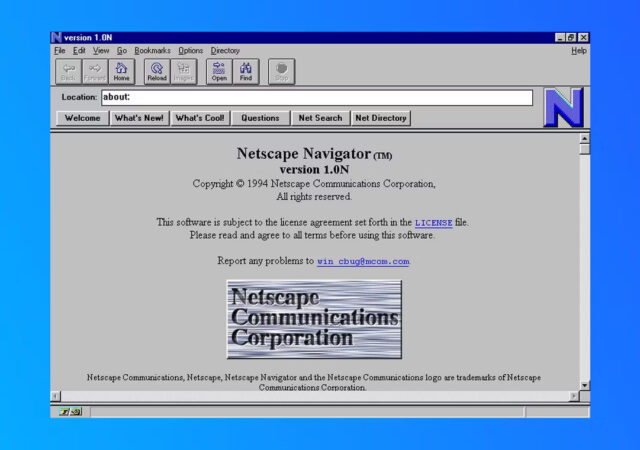Minimize the Netscape window

coord(560,38)
